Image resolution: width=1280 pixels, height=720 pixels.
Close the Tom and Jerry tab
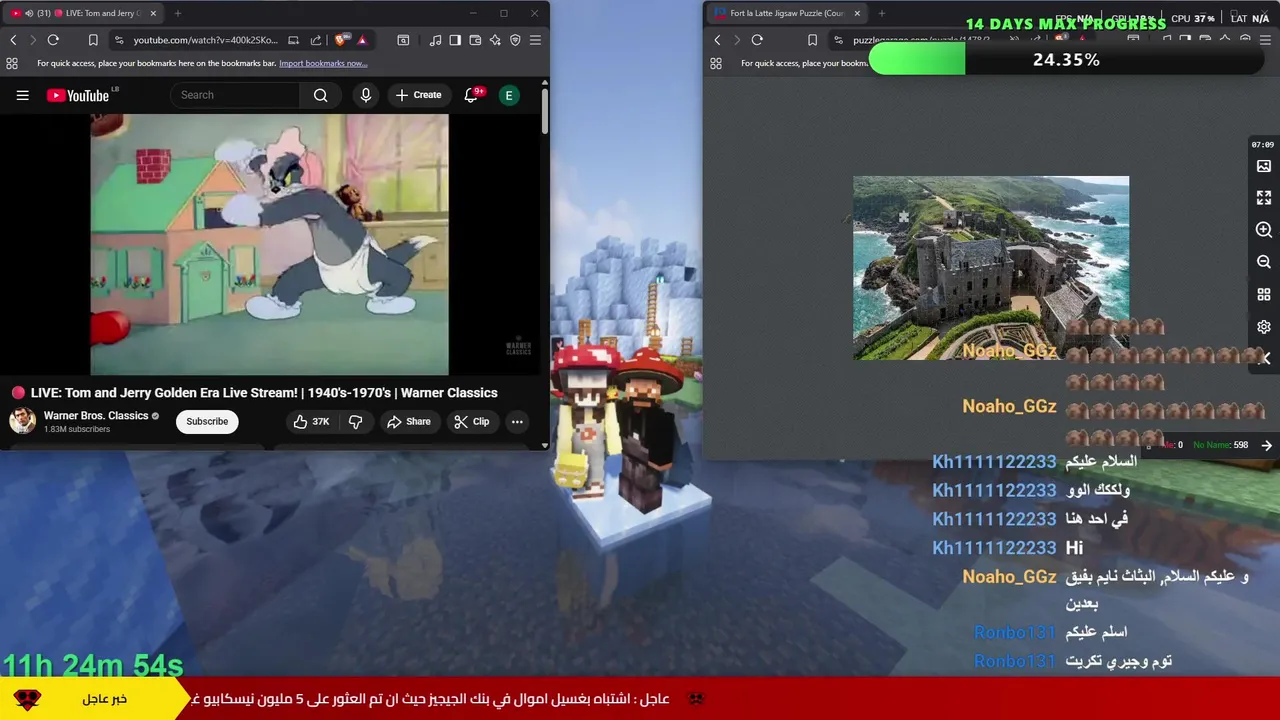point(153,13)
